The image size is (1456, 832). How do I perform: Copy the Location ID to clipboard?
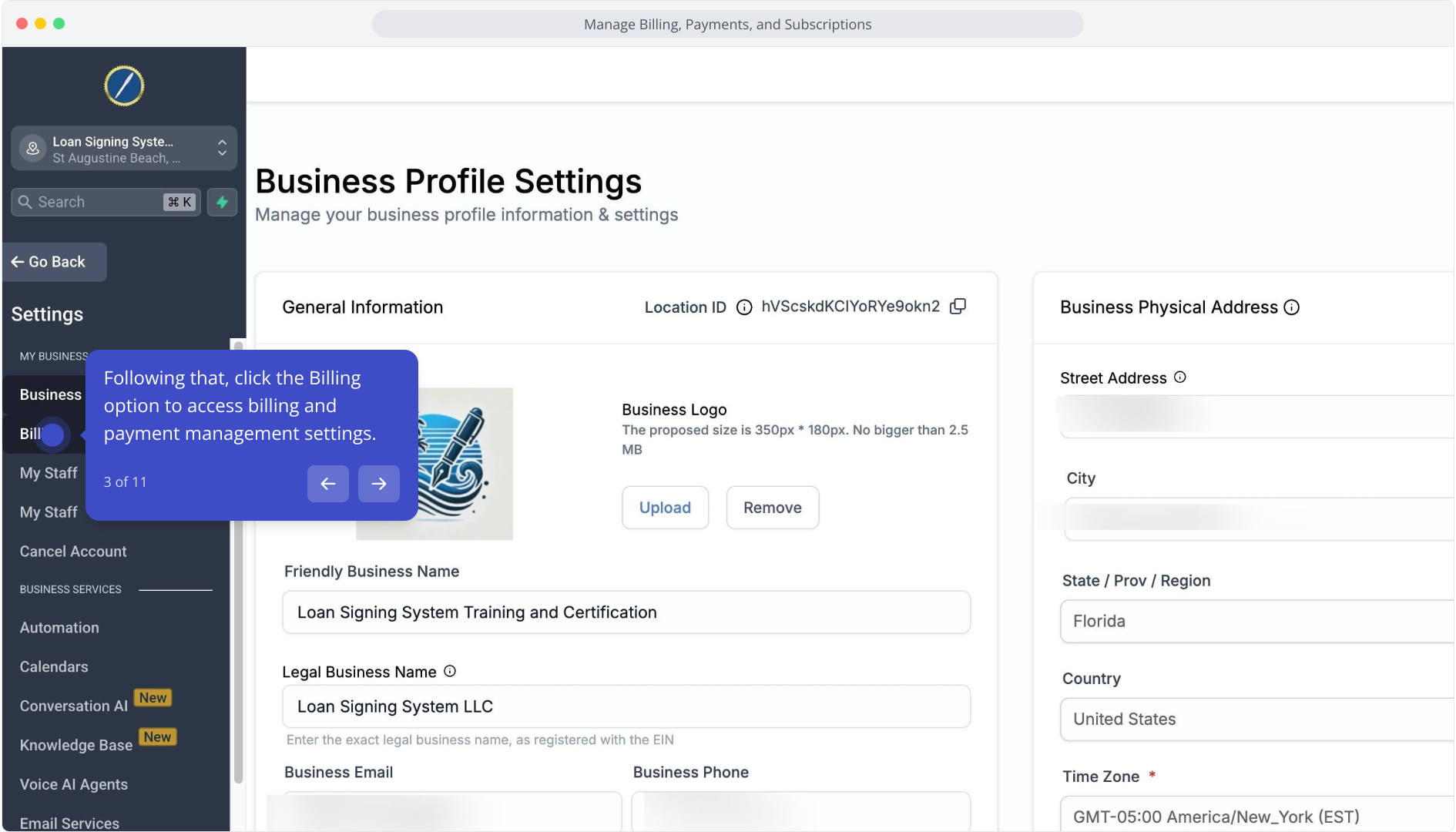coord(958,307)
